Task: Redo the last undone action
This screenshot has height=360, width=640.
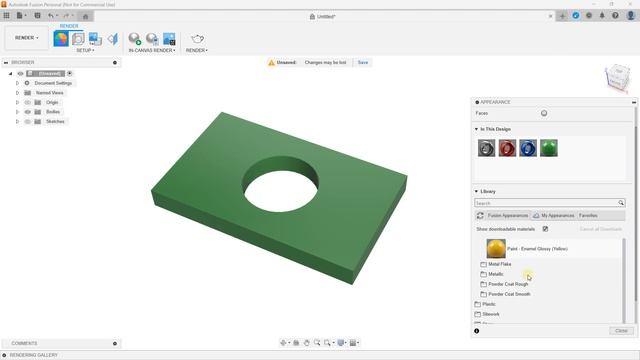Action: (x=66, y=16)
